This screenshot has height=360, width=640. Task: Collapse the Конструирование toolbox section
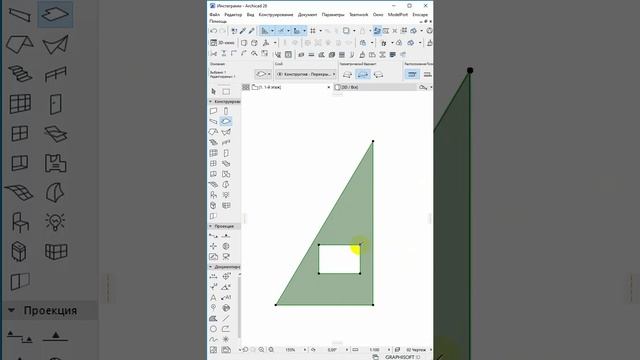coord(211,102)
